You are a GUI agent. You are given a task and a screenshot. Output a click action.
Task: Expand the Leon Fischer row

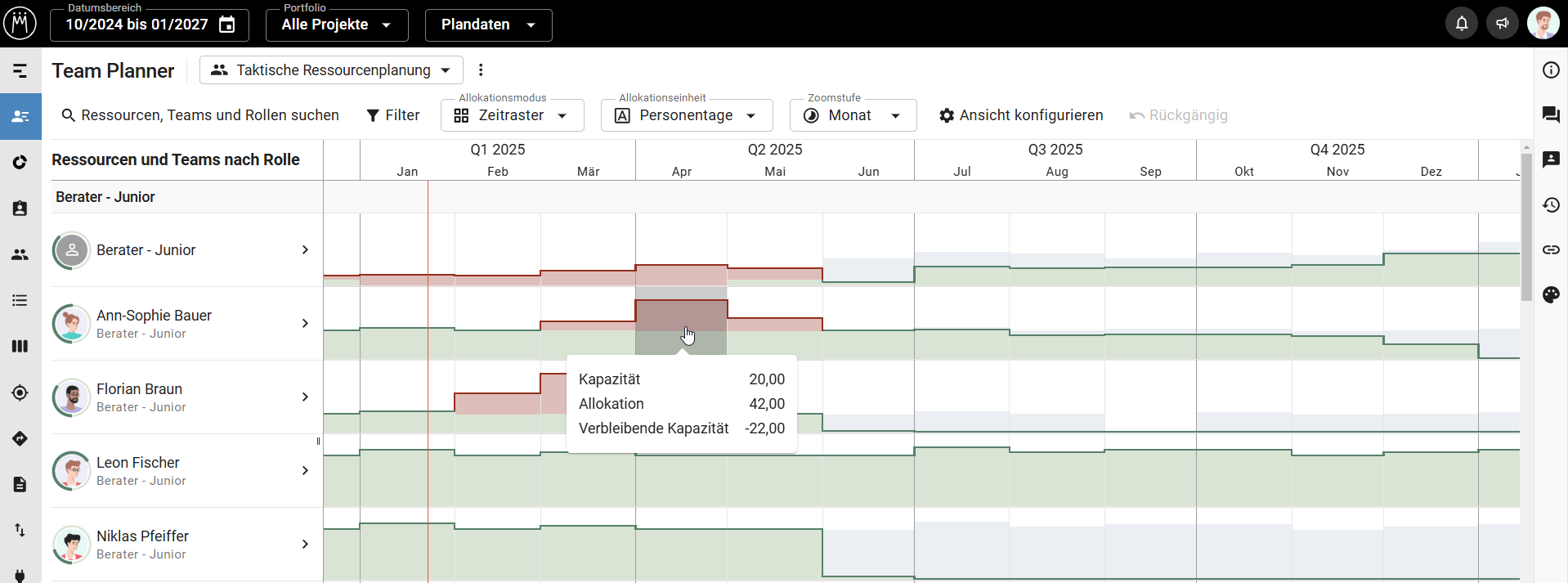point(305,470)
